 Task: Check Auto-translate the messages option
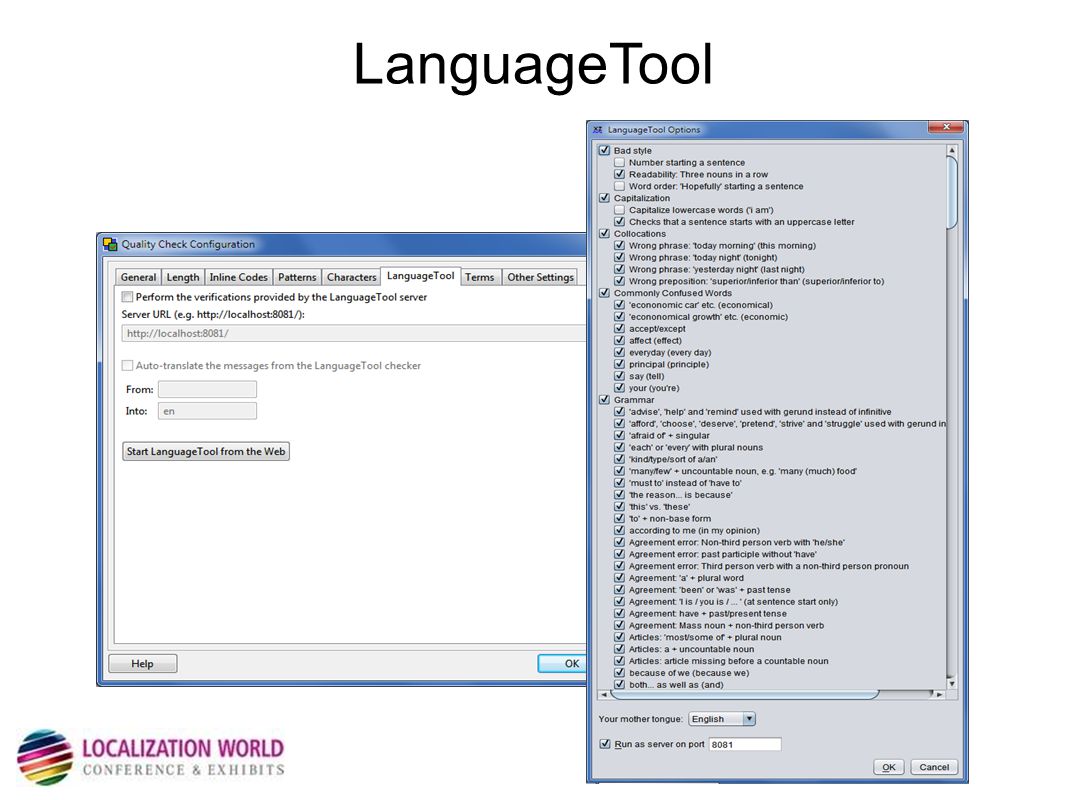[127, 366]
